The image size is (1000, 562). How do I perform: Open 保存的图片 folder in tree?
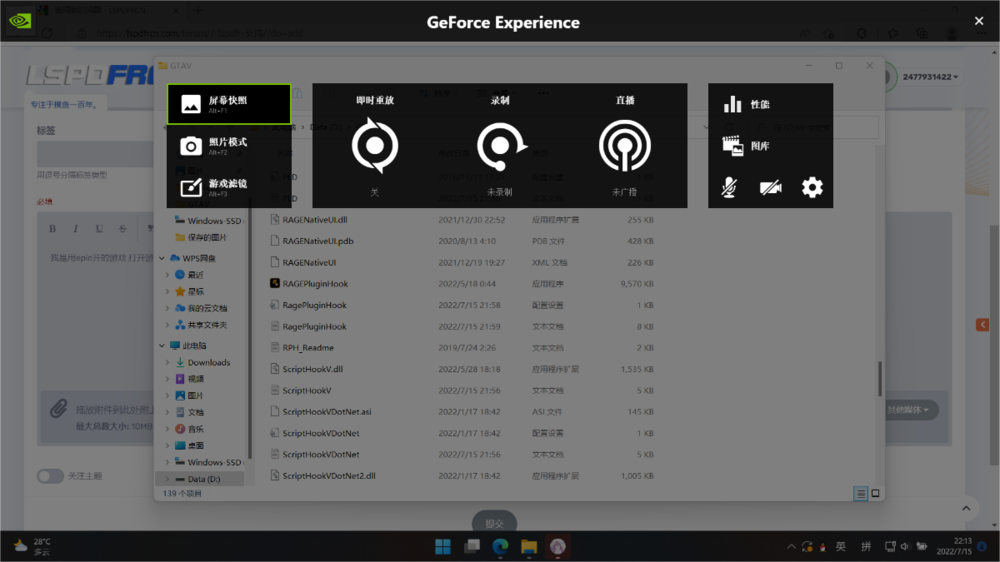pos(201,237)
